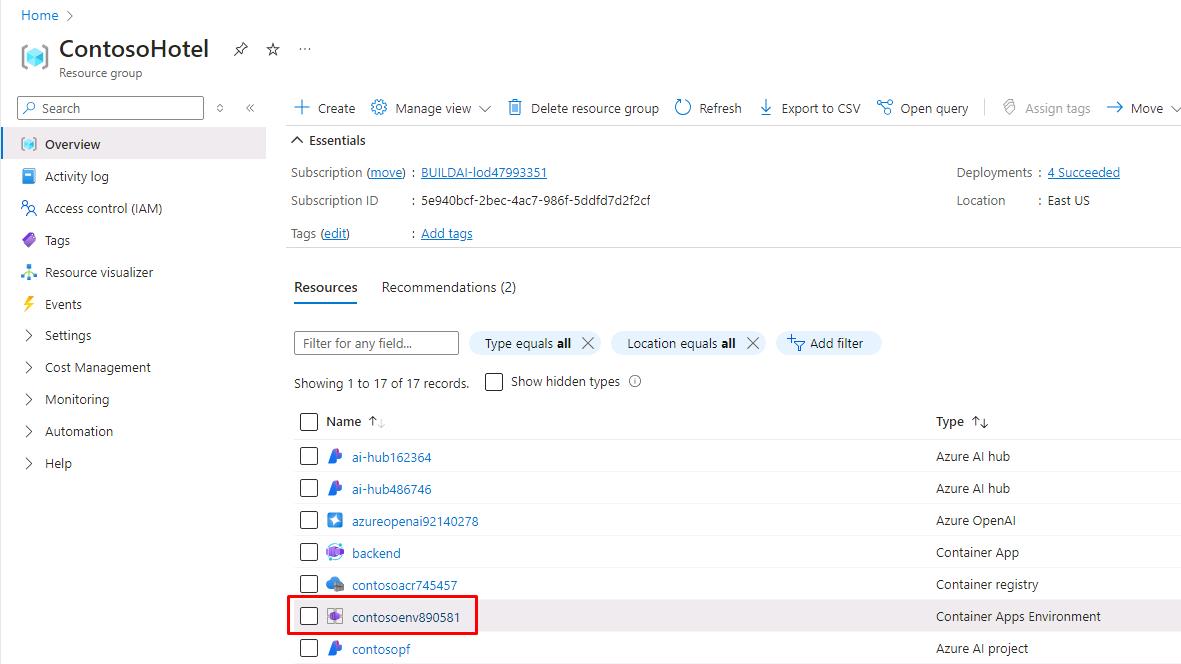Click the Tags edit link
The width and height of the screenshot is (1181, 664).
335,233
